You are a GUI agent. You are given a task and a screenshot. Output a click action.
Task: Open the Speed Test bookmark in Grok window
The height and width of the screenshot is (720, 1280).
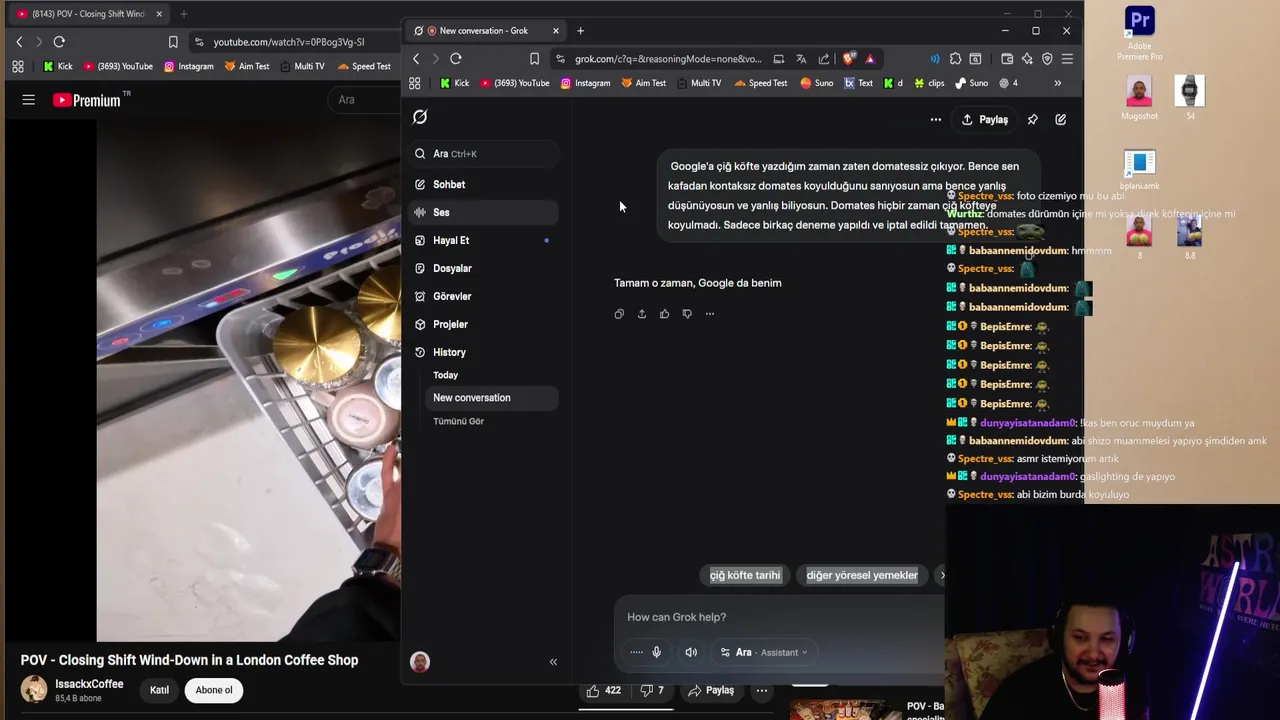(760, 83)
